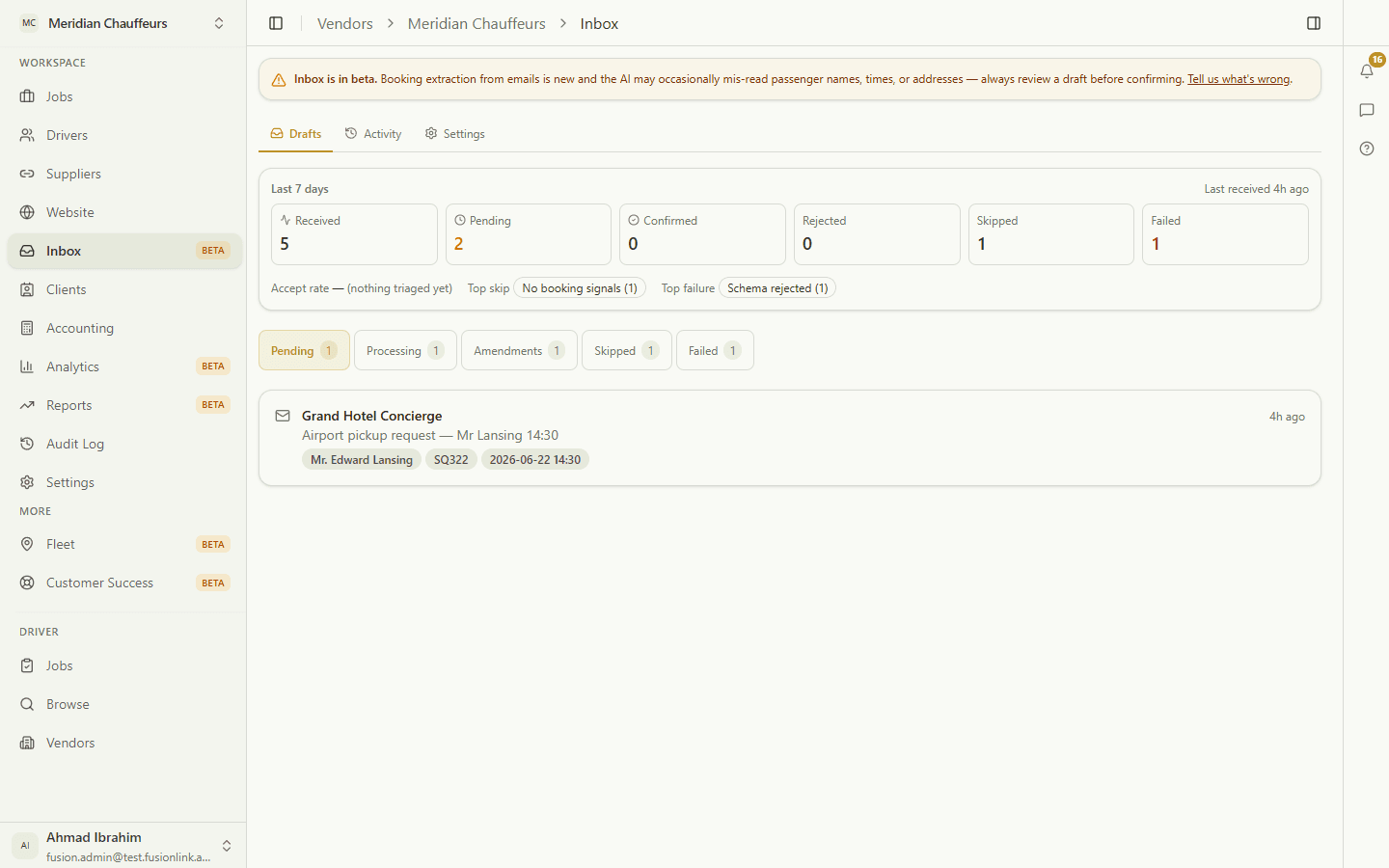Open the Rejected stat card
Image resolution: width=1389 pixels, height=868 pixels.
[877, 234]
